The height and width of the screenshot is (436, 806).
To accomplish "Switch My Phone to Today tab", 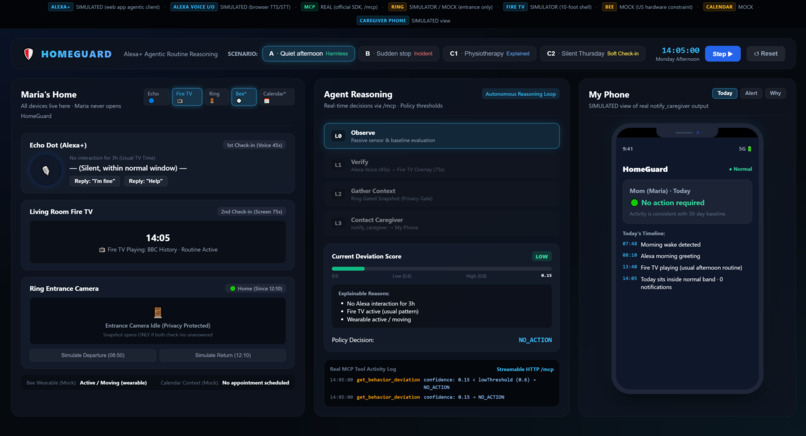I will (725, 93).
